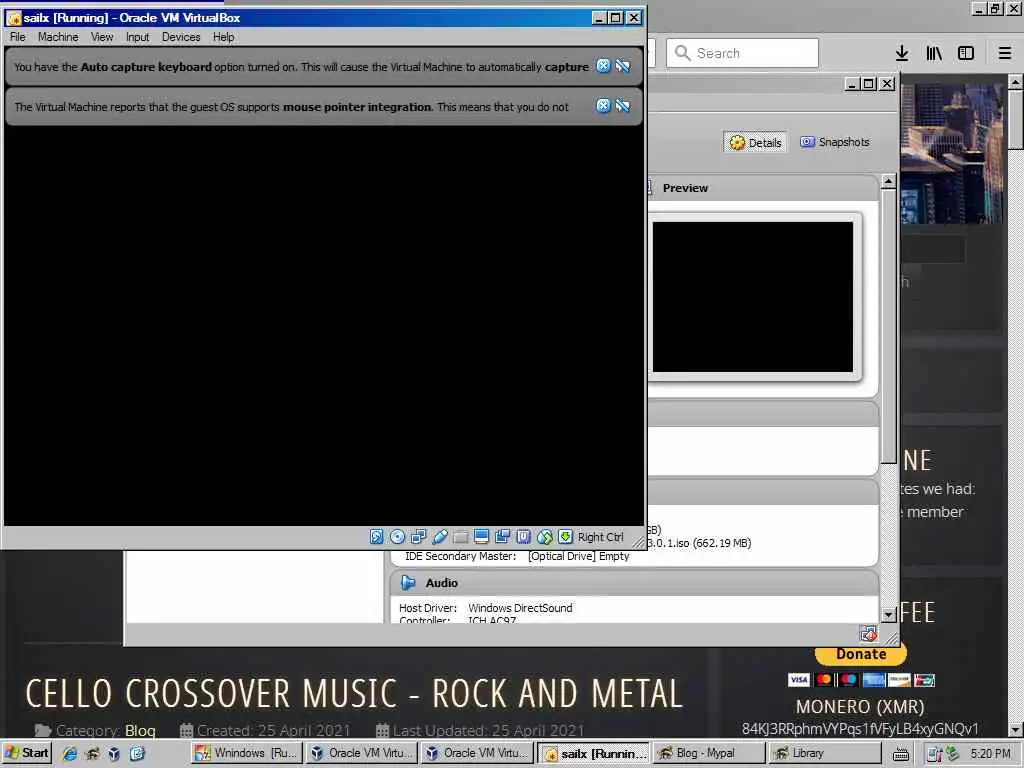The height and width of the screenshot is (768, 1024).
Task: Open the keyboard capture arrow icon
Action: 566,537
